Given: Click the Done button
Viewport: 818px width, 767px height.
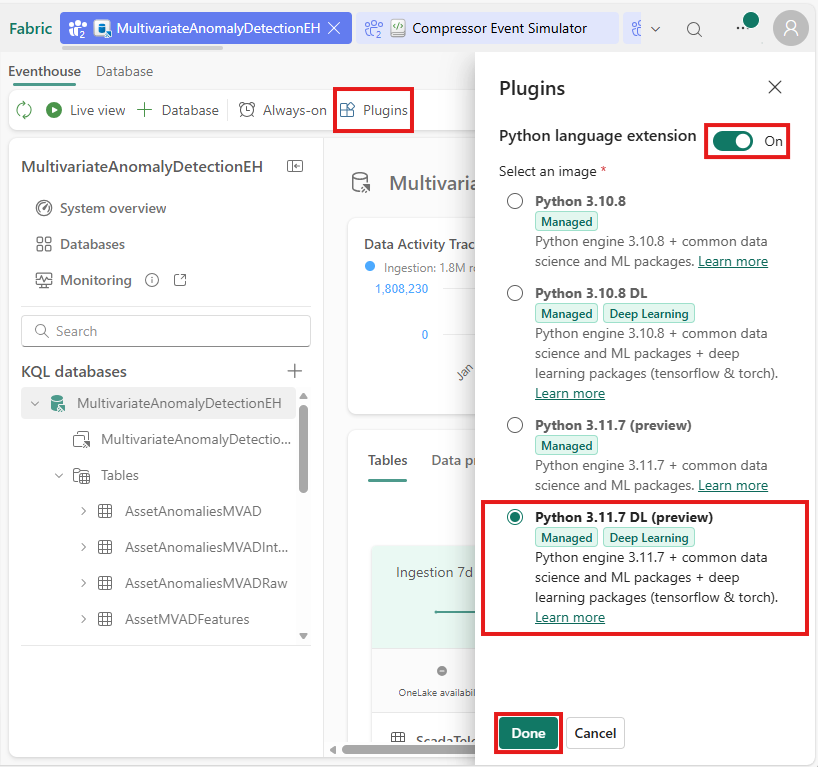Looking at the screenshot, I should pyautogui.click(x=528, y=733).
